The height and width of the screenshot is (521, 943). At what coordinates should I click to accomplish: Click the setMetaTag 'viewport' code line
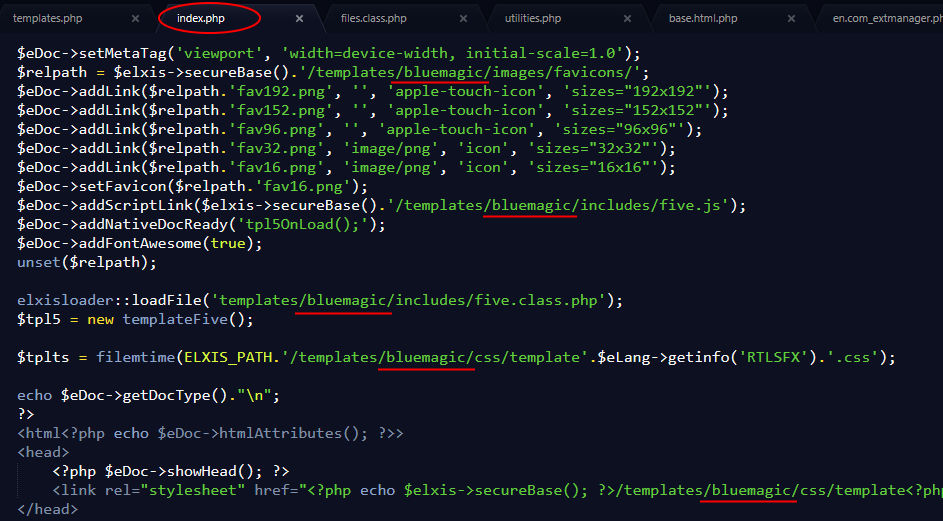328,53
